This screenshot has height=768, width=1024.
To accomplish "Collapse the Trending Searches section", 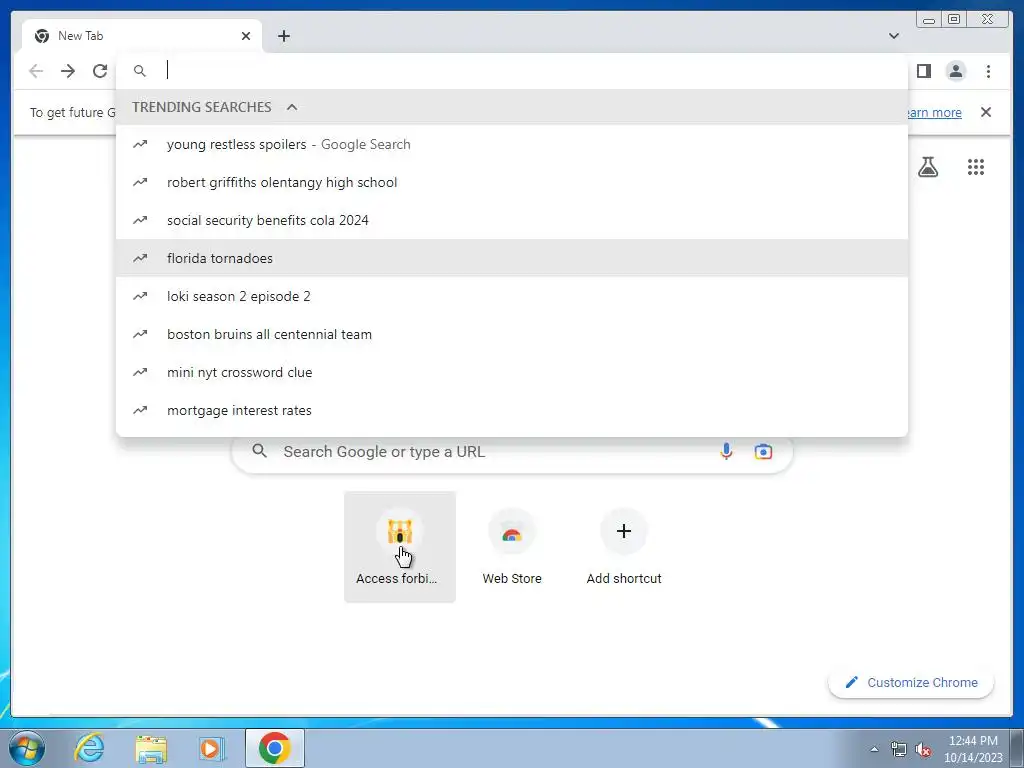I will coord(292,107).
